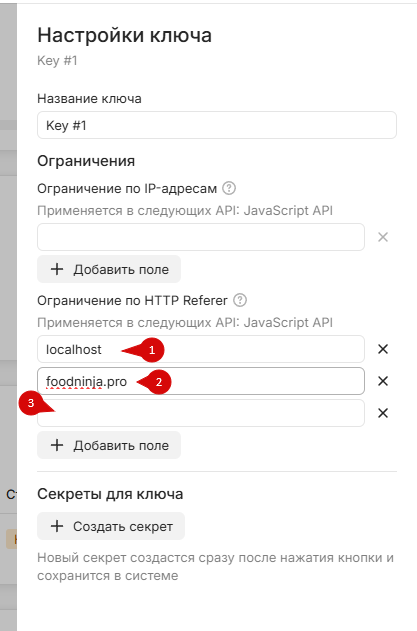
Task: Click the red annotation marker numbered 2
Action: (x=158, y=382)
